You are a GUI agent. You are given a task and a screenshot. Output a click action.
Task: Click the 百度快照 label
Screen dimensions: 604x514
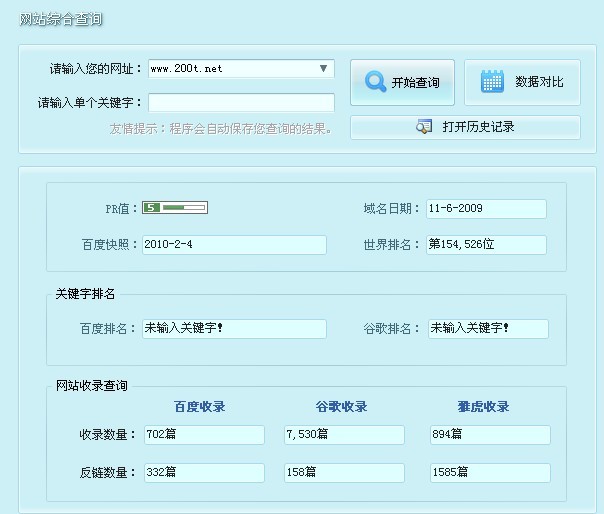109,245
